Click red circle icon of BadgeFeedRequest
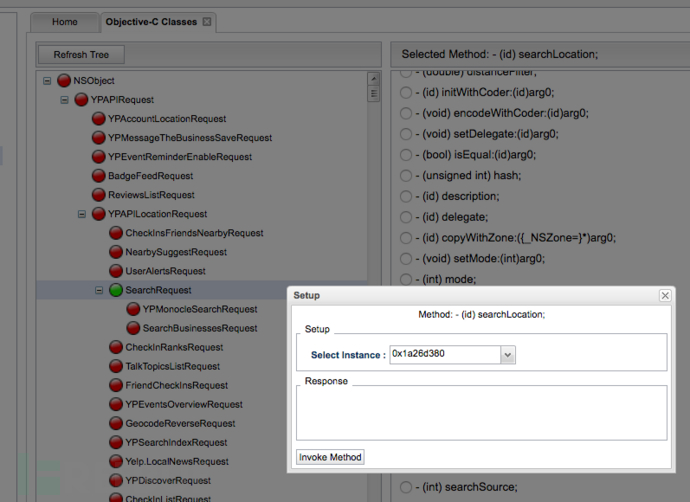This screenshot has width=690, height=502. [x=99, y=176]
